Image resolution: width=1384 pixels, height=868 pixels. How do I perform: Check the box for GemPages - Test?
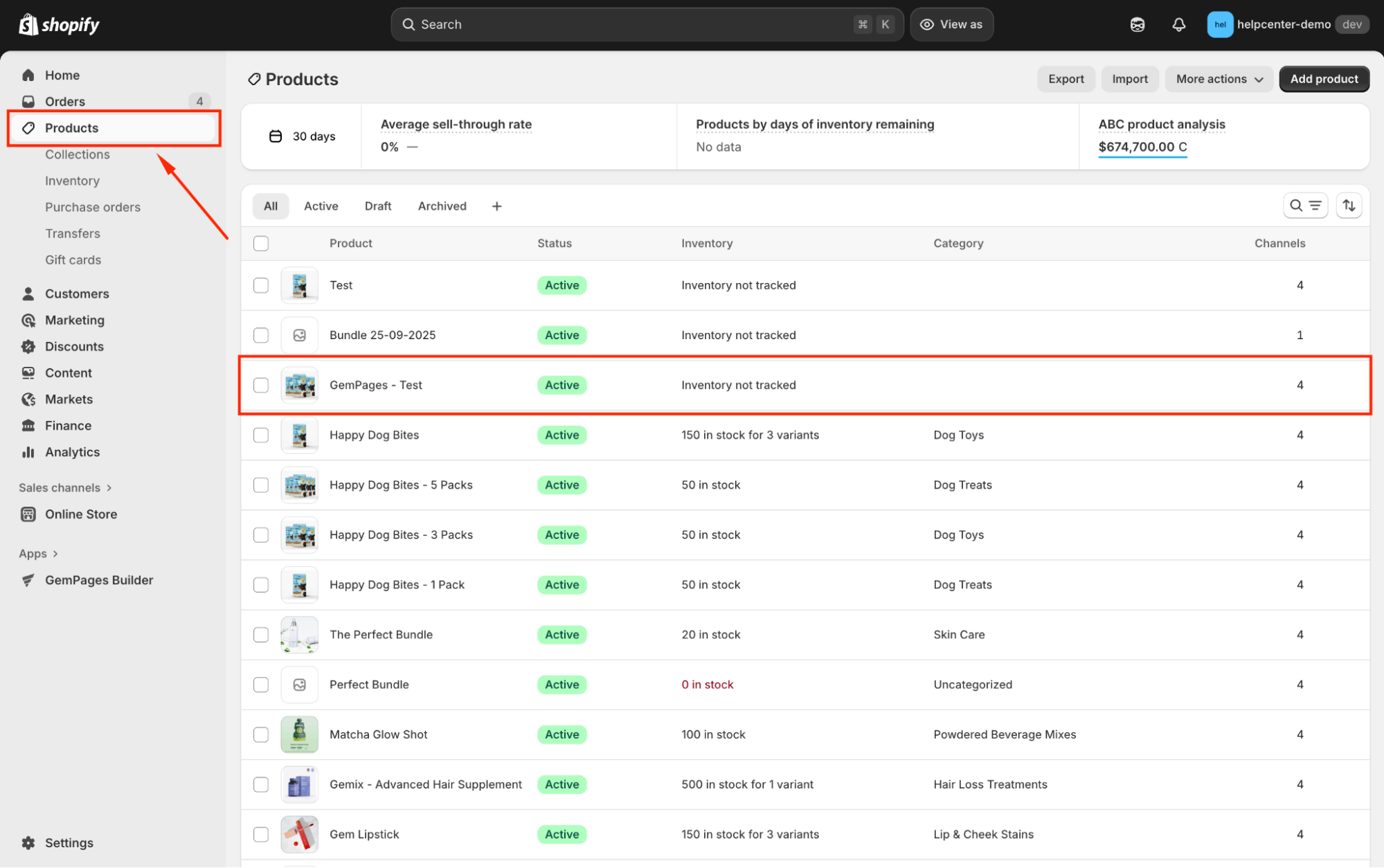[x=261, y=385]
